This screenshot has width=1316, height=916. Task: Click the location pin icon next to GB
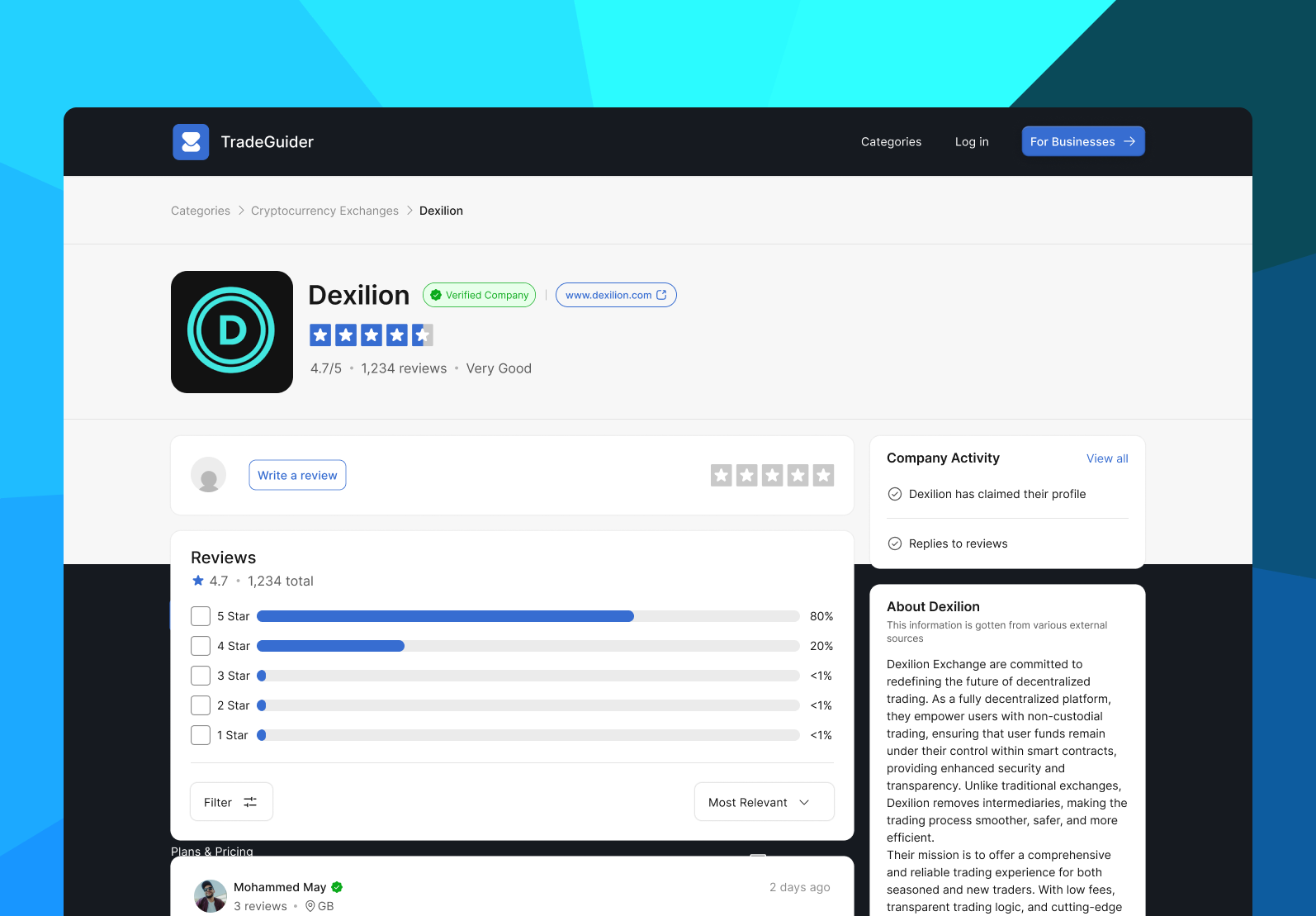[x=310, y=906]
